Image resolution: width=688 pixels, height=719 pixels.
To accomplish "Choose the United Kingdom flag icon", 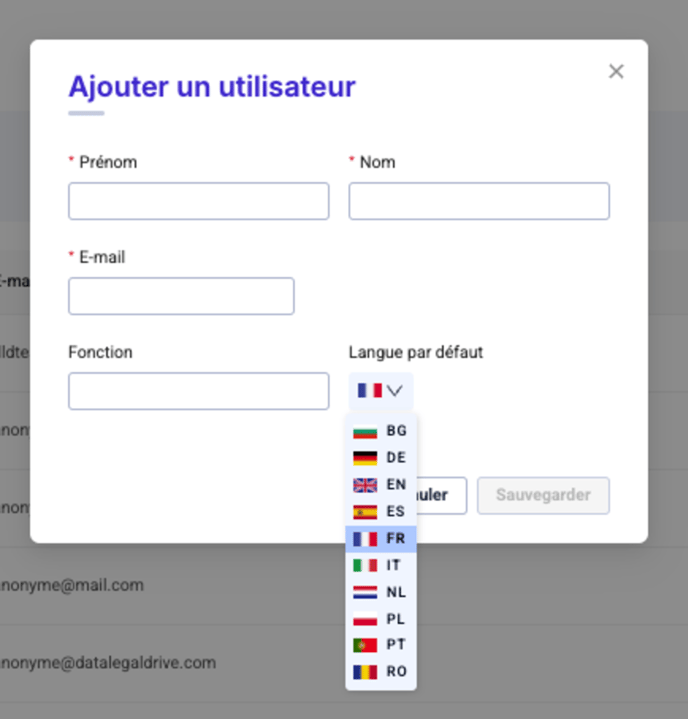I will tap(365, 485).
